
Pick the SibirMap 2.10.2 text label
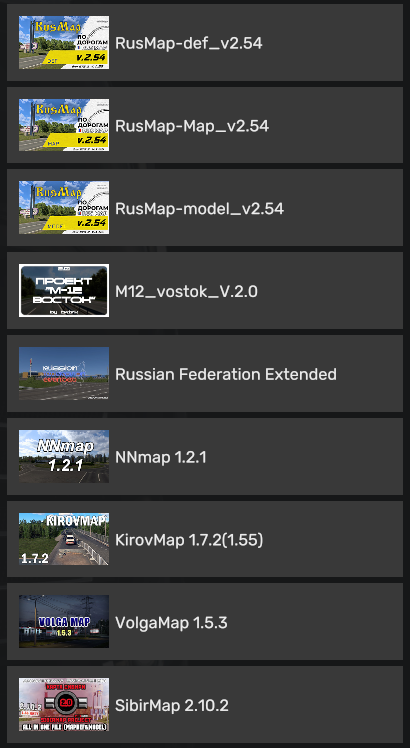pyautogui.click(x=172, y=706)
